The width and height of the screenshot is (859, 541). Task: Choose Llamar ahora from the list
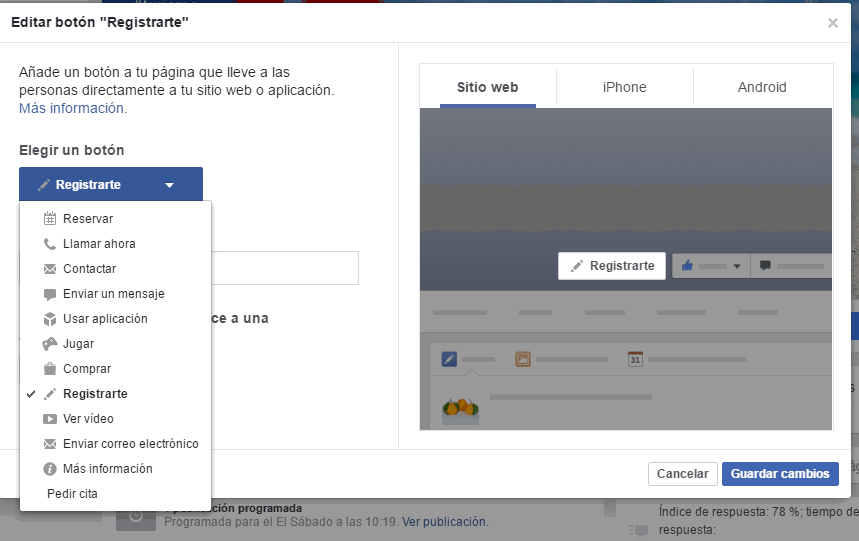(115, 244)
